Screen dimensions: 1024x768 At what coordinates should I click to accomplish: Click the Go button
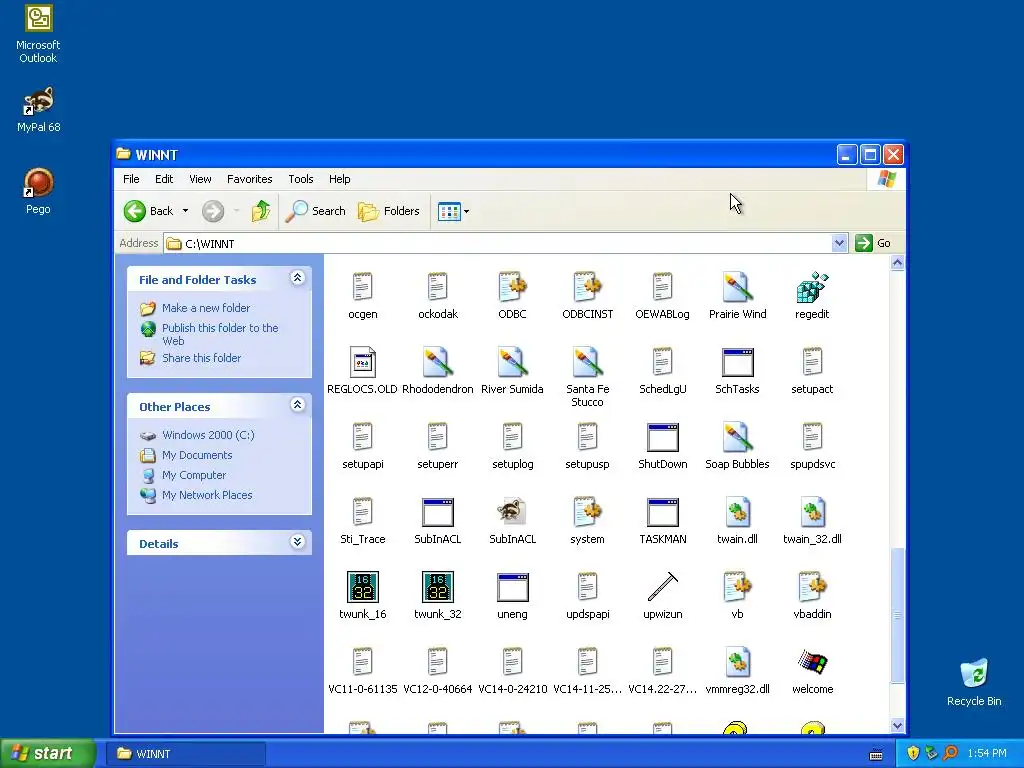(x=873, y=243)
